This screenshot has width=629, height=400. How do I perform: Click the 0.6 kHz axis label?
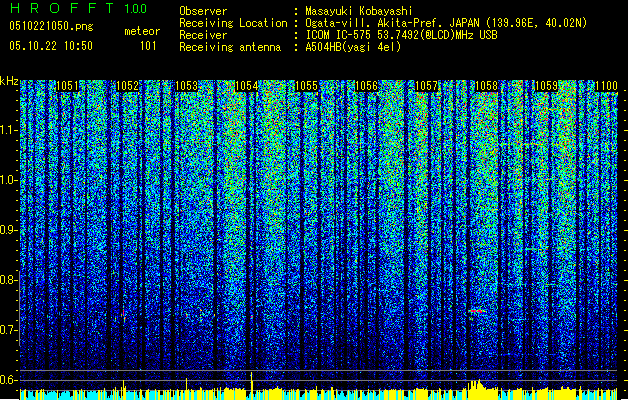9,380
